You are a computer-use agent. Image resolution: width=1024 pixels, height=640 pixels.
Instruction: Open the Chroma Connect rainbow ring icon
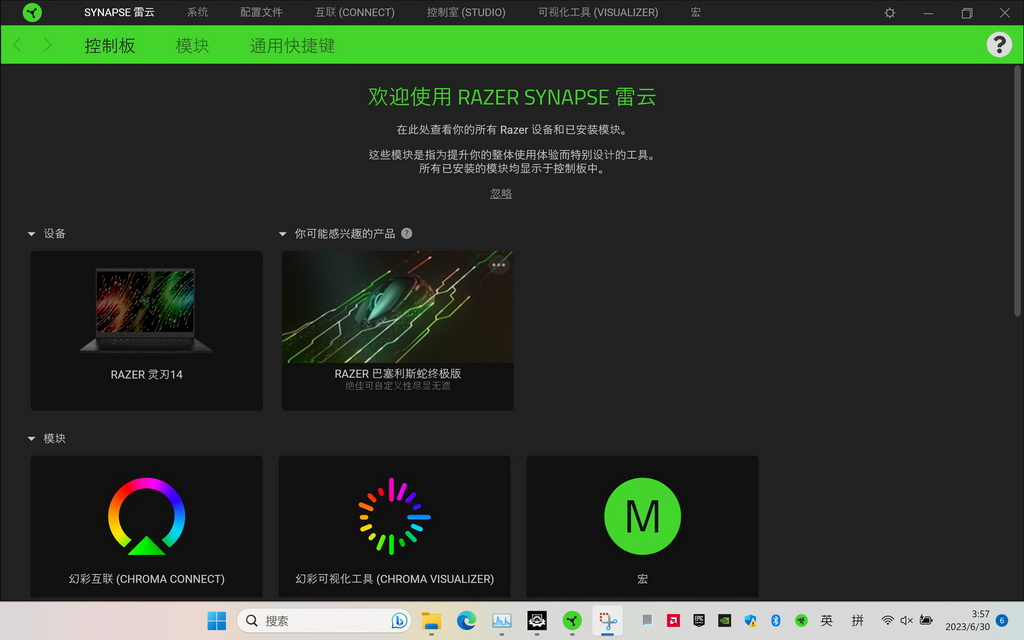[146, 516]
